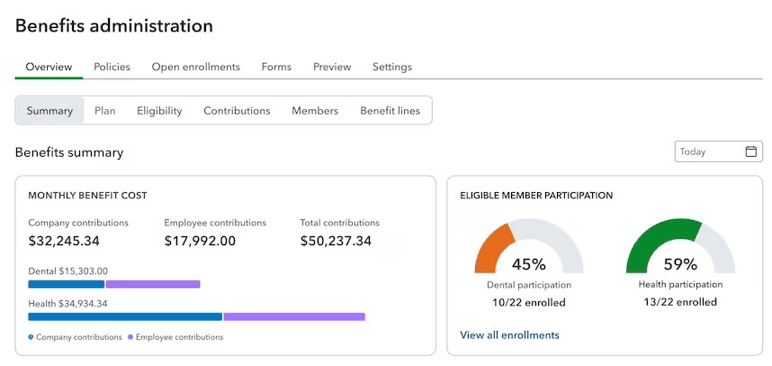Click the $32,245.34 company contributions value
The image size is (772, 366).
pos(64,241)
